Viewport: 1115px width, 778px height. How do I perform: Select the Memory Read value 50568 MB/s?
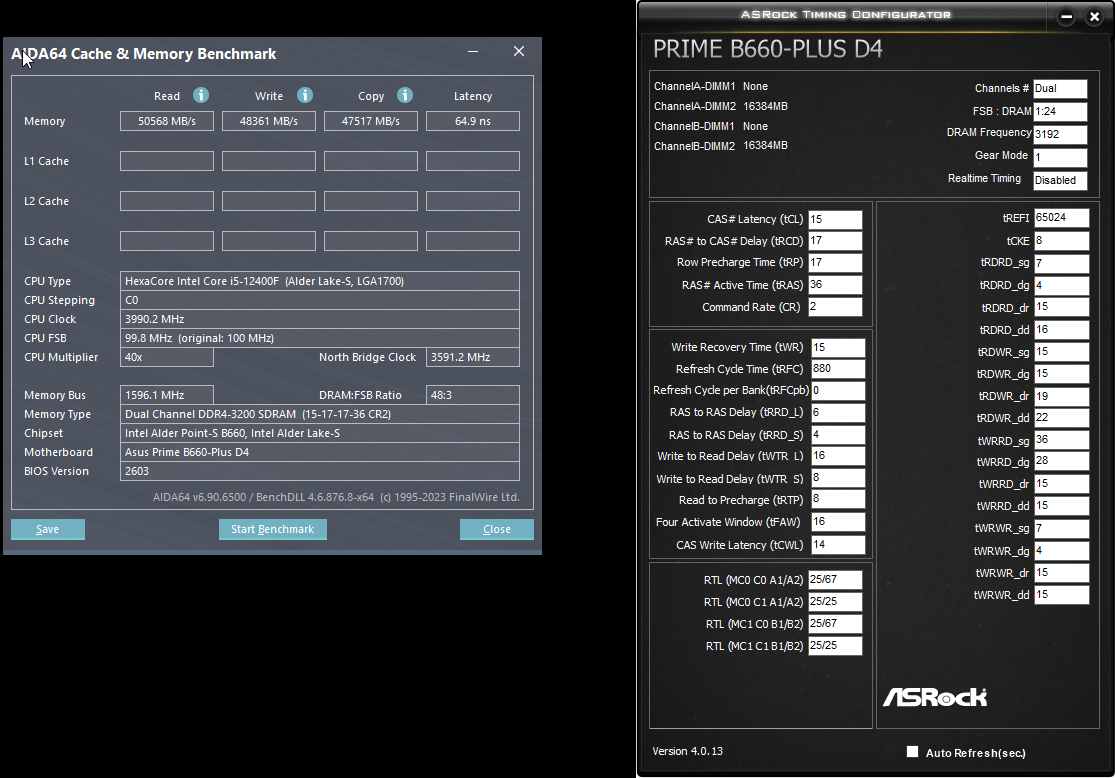(x=167, y=121)
